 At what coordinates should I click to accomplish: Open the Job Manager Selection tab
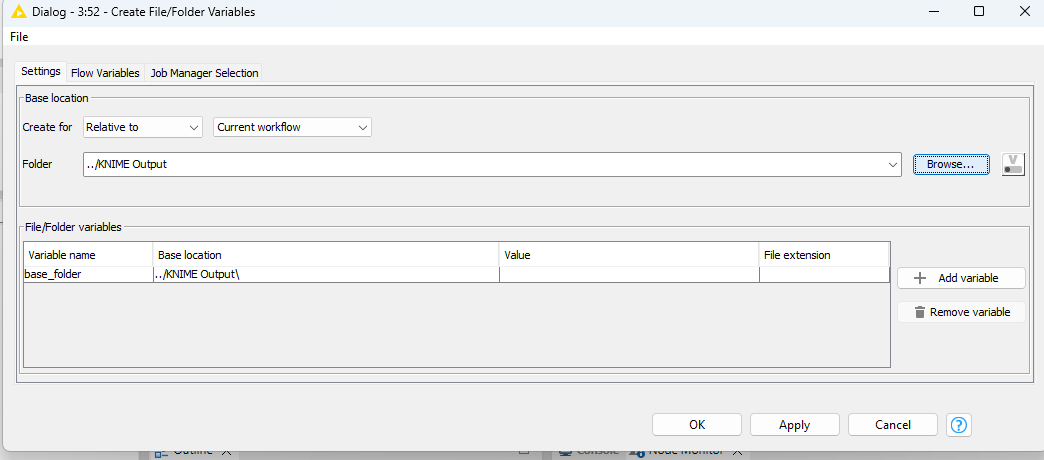[205, 73]
